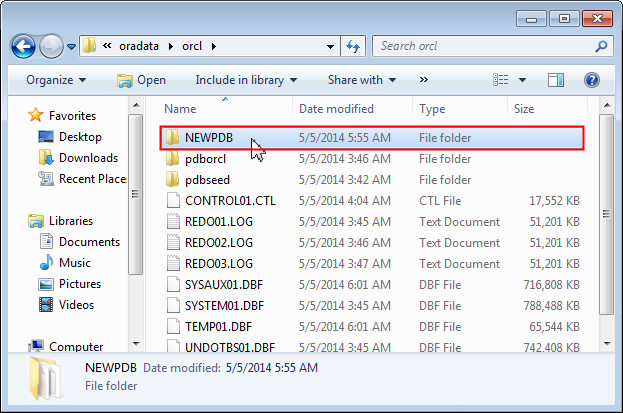
Task: Open the Organize menu
Action: click(x=56, y=80)
